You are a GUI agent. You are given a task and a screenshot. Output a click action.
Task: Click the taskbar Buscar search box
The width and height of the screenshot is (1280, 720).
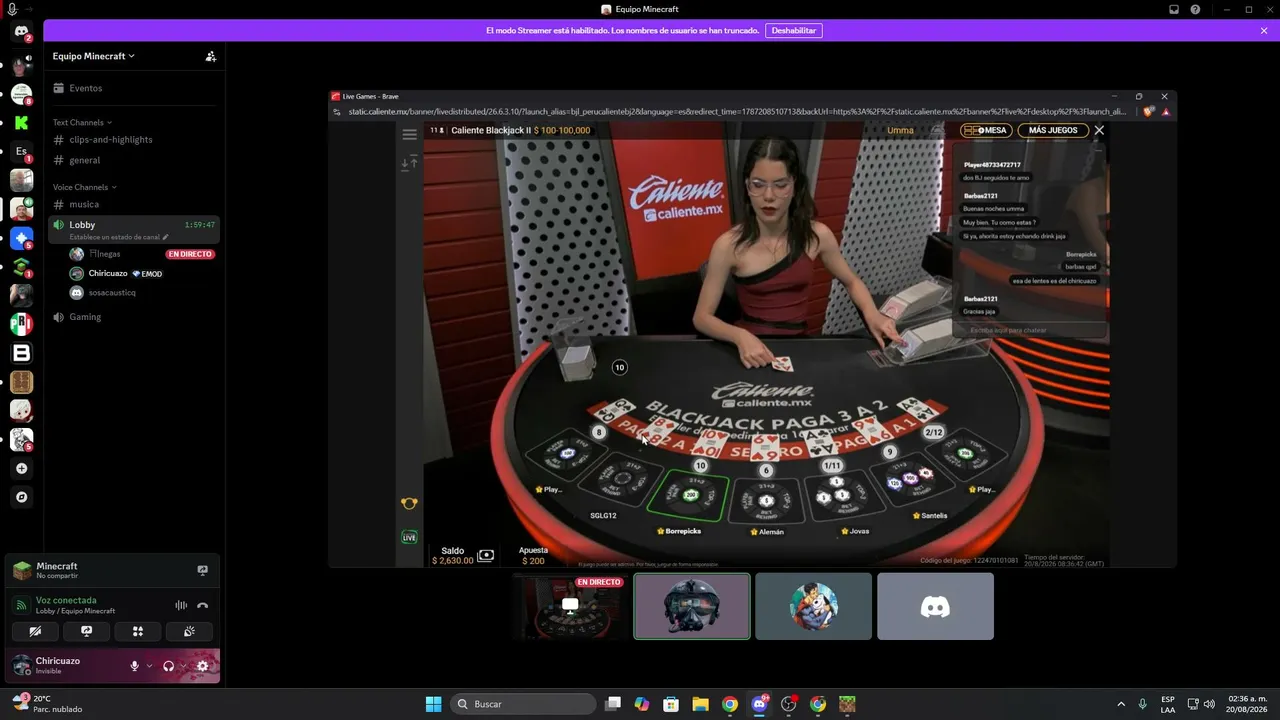click(524, 704)
